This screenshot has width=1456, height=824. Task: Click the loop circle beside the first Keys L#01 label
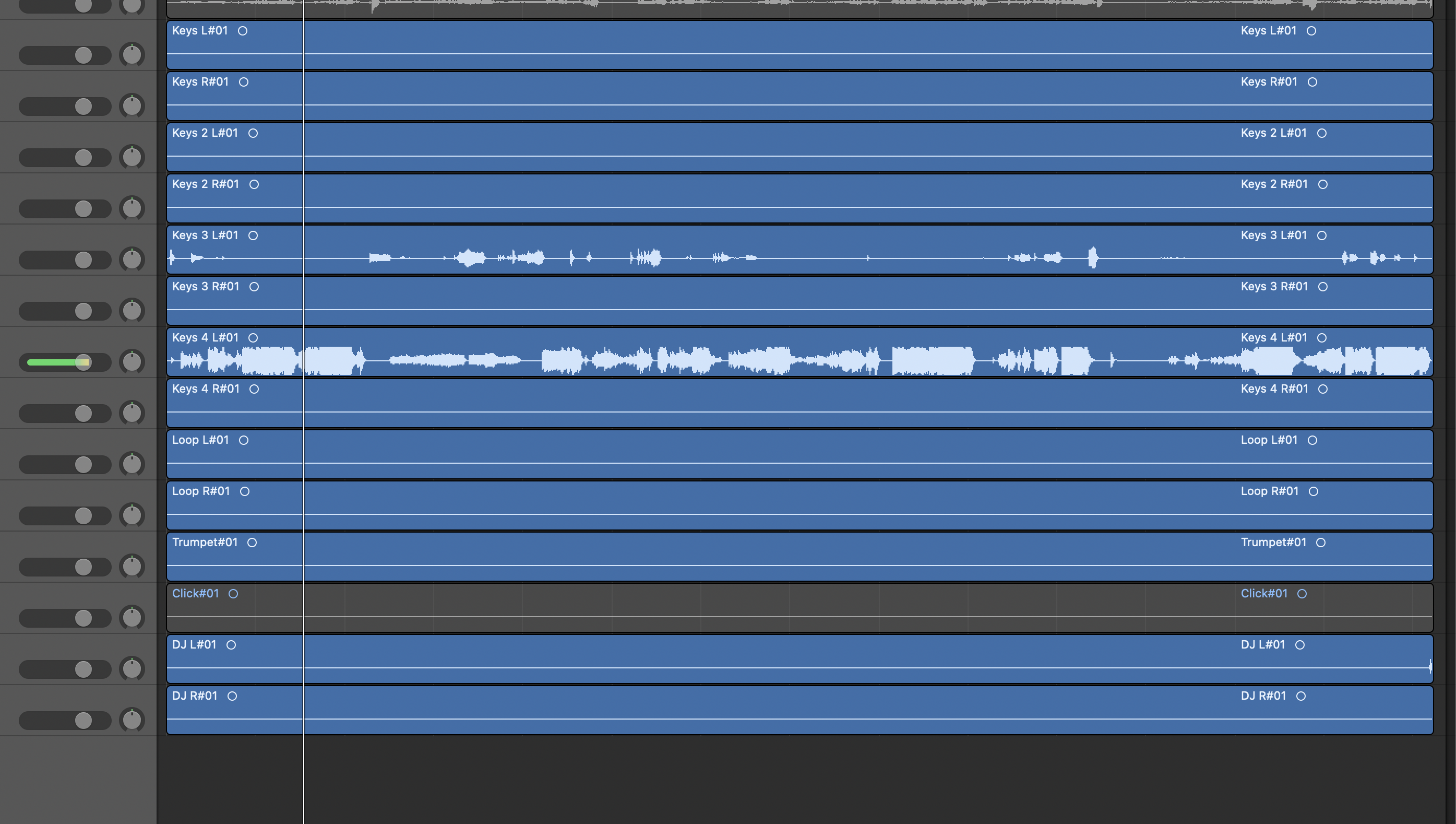pyautogui.click(x=243, y=31)
